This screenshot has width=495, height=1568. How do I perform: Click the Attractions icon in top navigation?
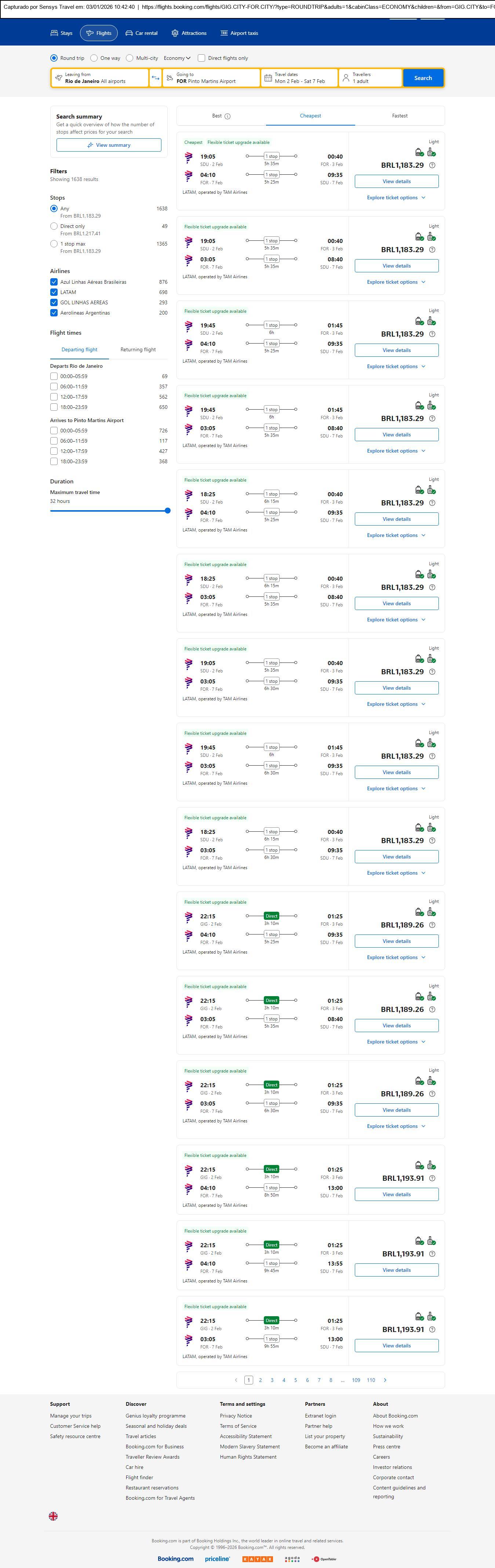[x=175, y=33]
